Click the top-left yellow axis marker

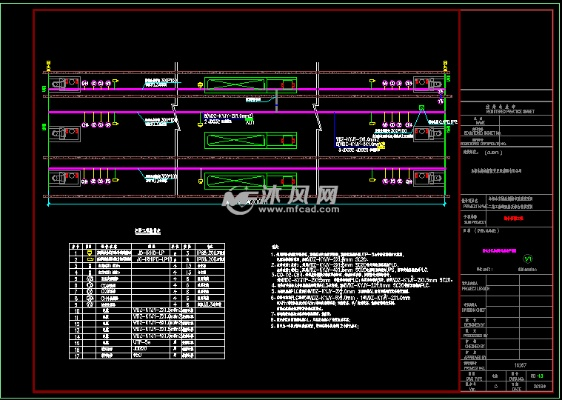click(x=48, y=66)
